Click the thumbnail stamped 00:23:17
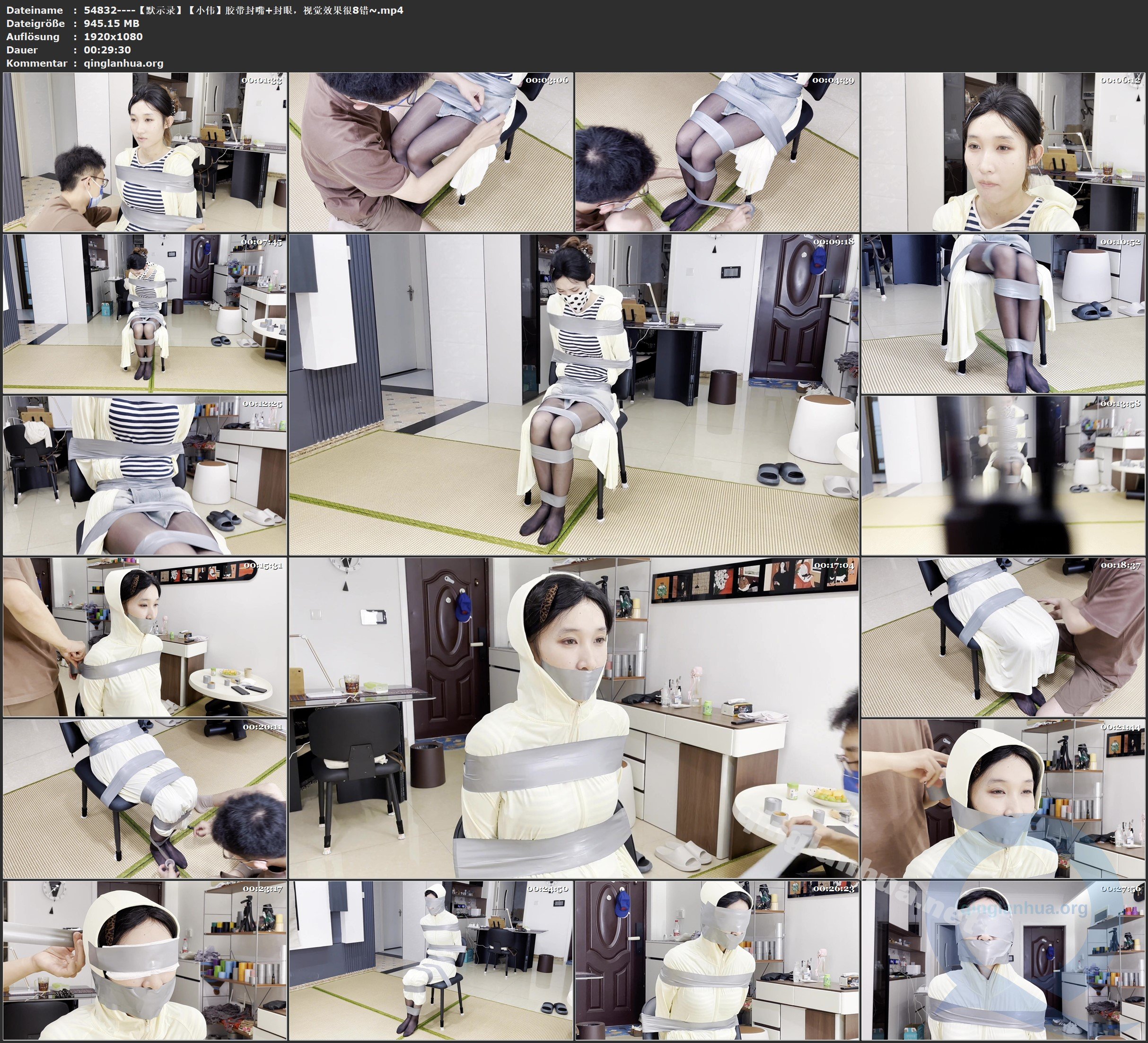Image resolution: width=1148 pixels, height=1043 pixels. coord(145,960)
